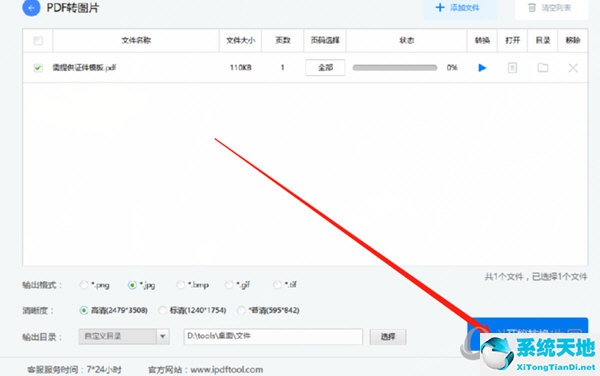Remove the file with X icon
600x376 pixels.
(x=573, y=68)
